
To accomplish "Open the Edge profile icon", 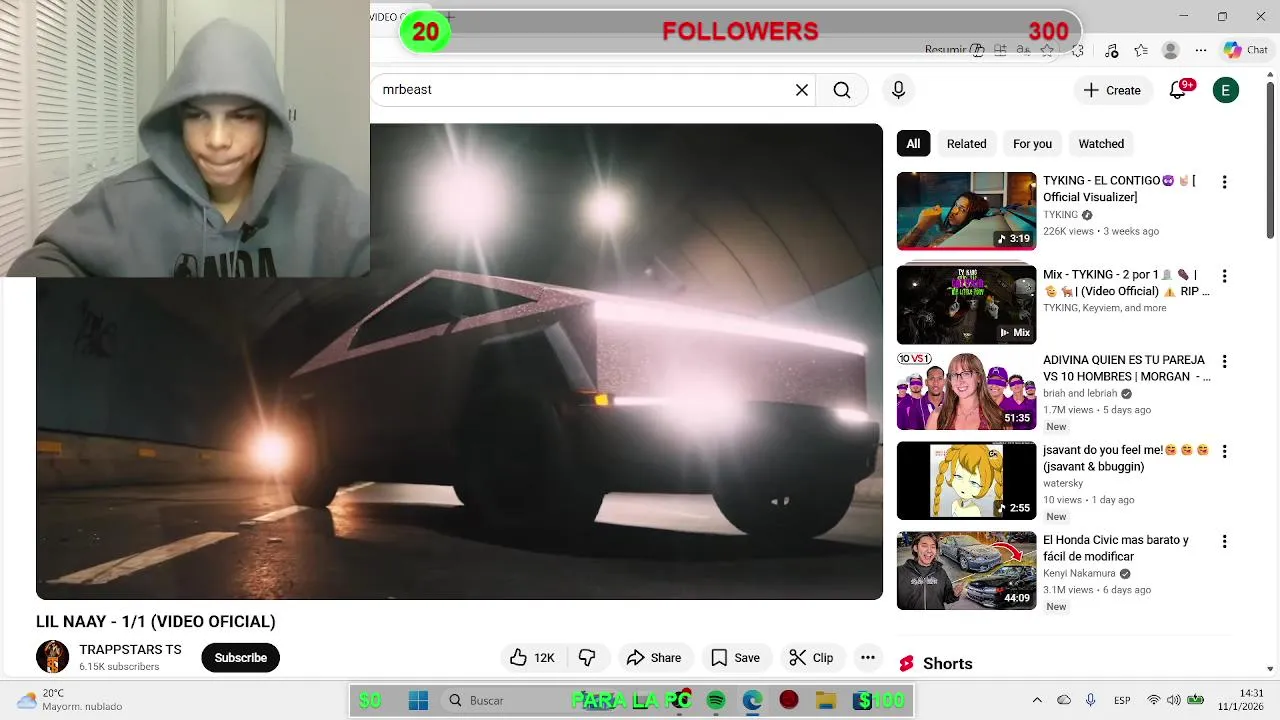I will (1170, 50).
